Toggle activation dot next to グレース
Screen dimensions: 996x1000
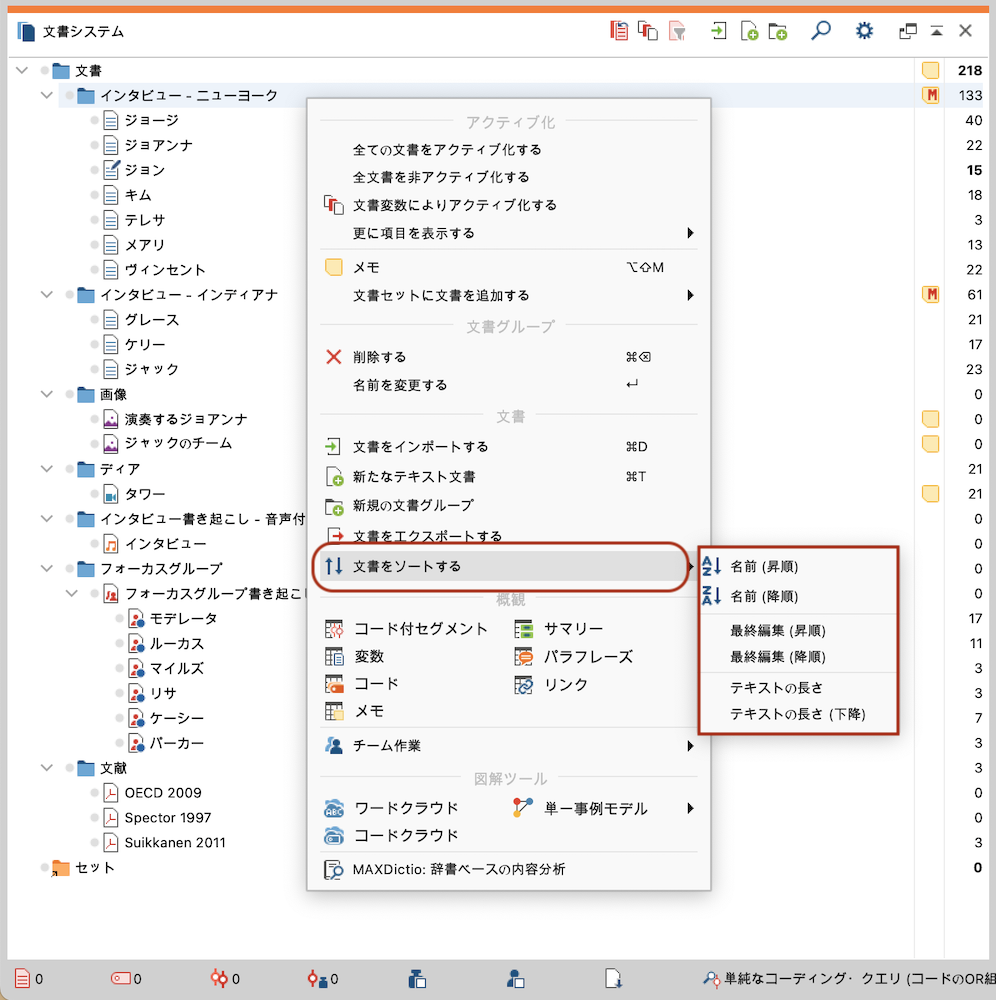(x=95, y=320)
